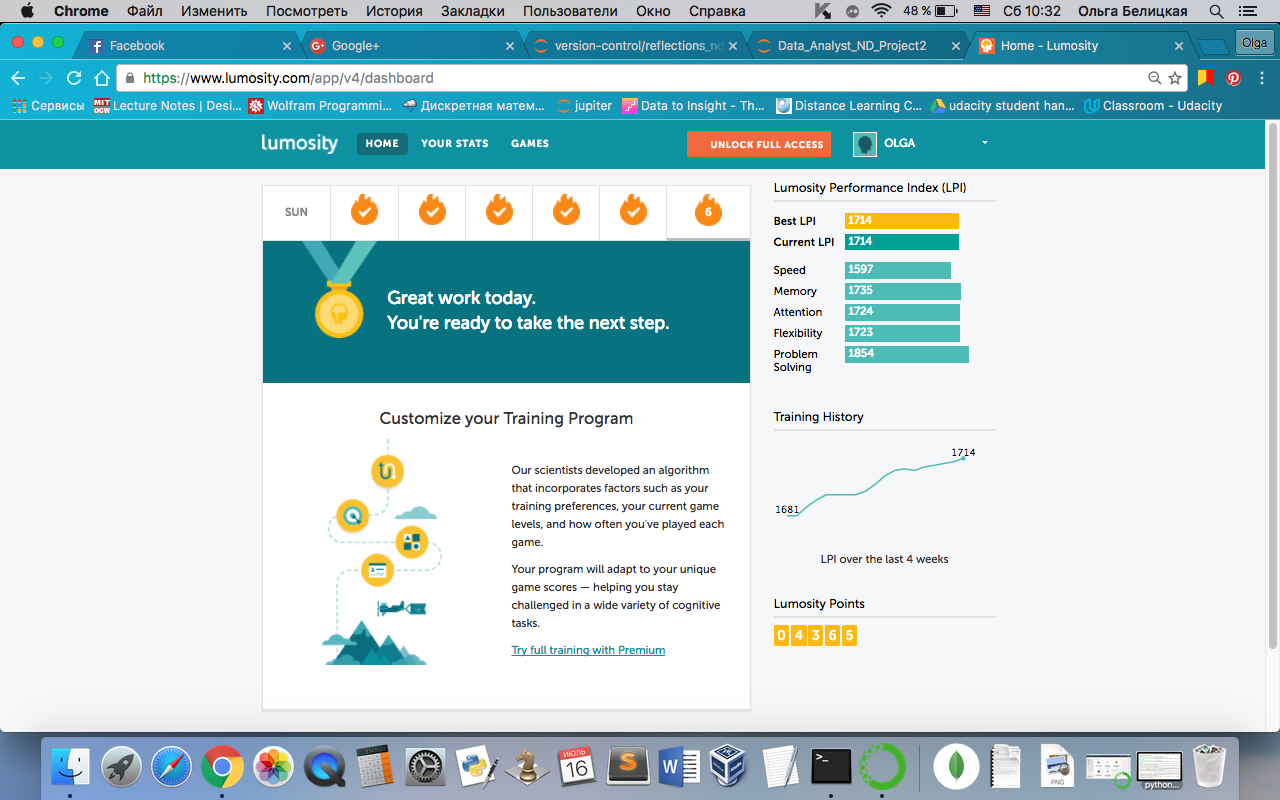The image size is (1280, 800).
Task: Open Lecture Notes MIT OCW bookmark
Action: (168, 105)
